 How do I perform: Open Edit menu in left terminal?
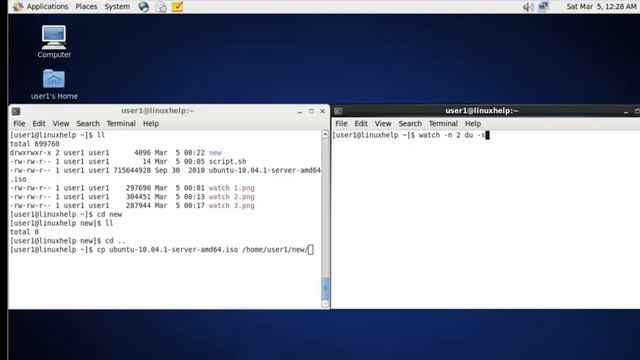click(x=39, y=124)
